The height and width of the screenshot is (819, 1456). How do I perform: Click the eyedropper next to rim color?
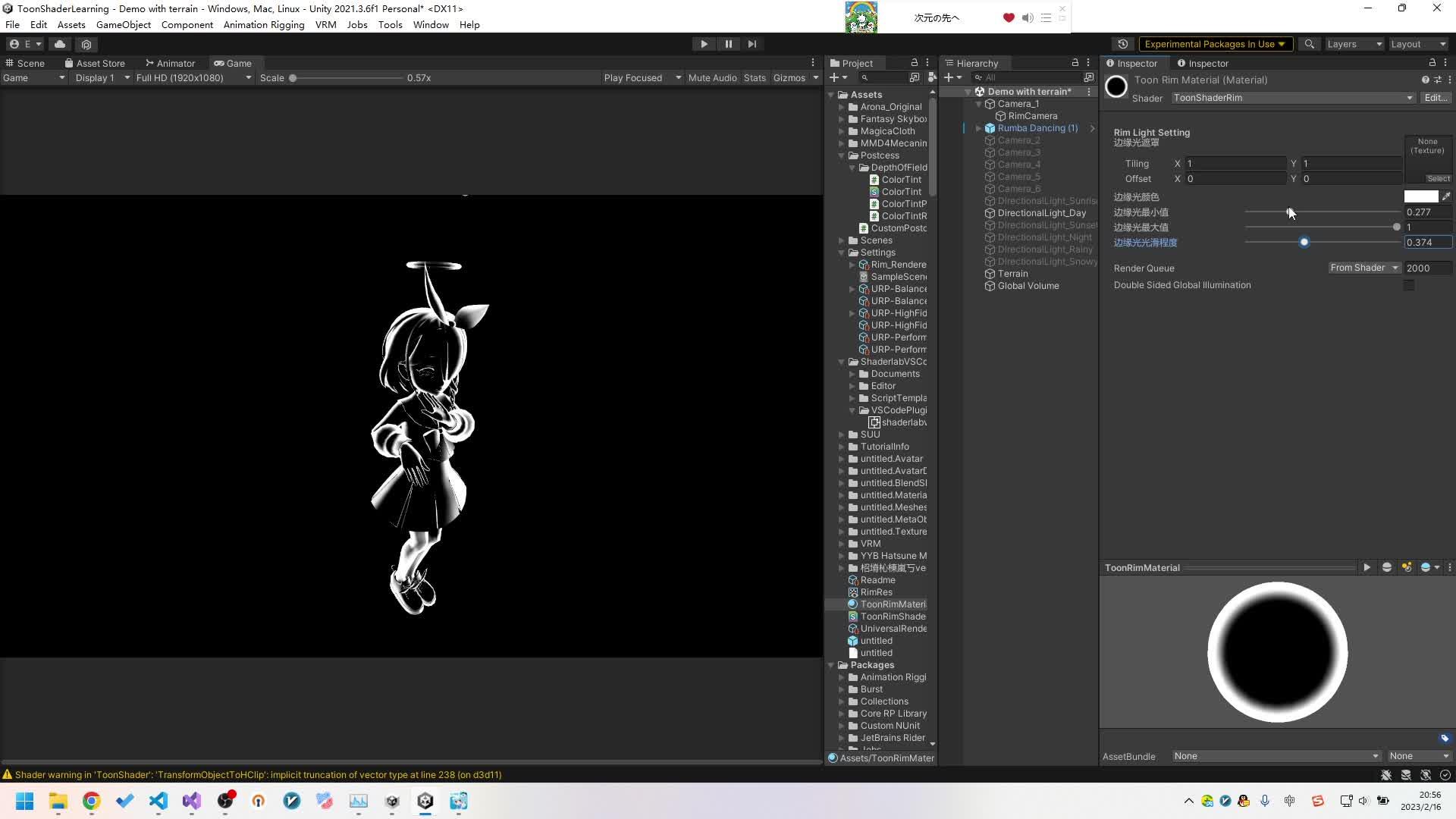pos(1446,196)
